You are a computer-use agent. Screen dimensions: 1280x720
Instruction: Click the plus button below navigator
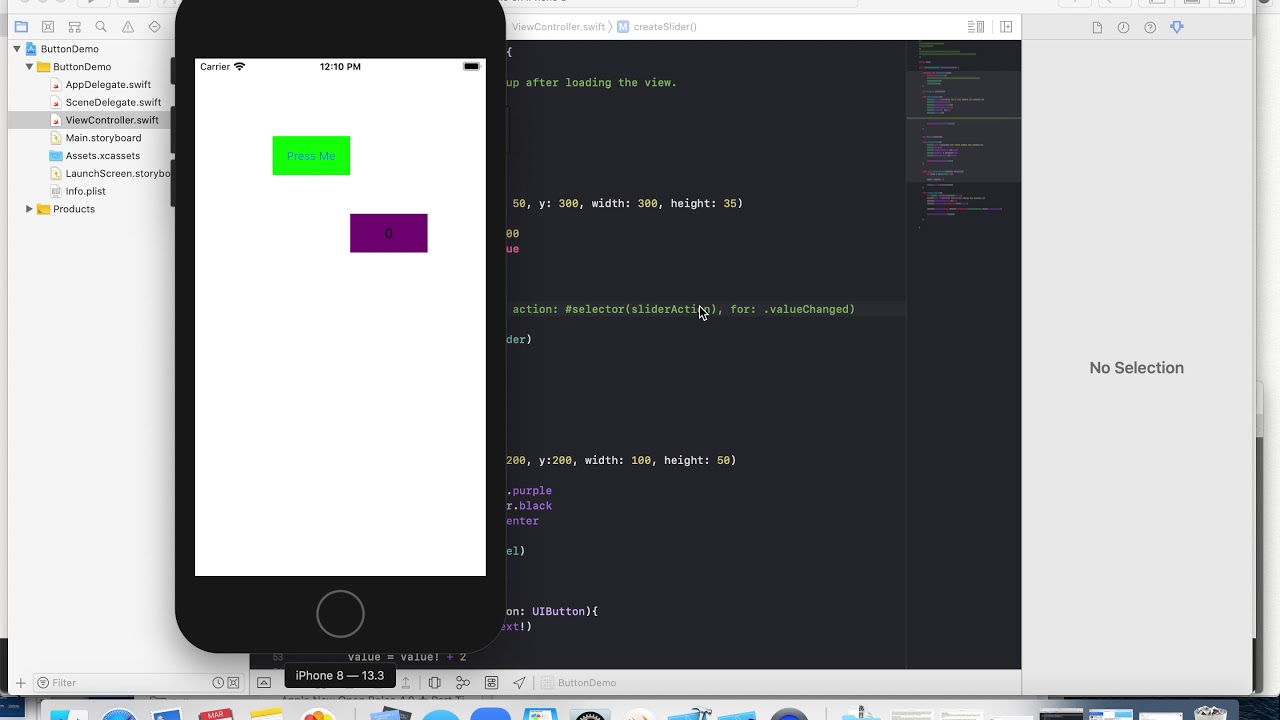(x=21, y=683)
